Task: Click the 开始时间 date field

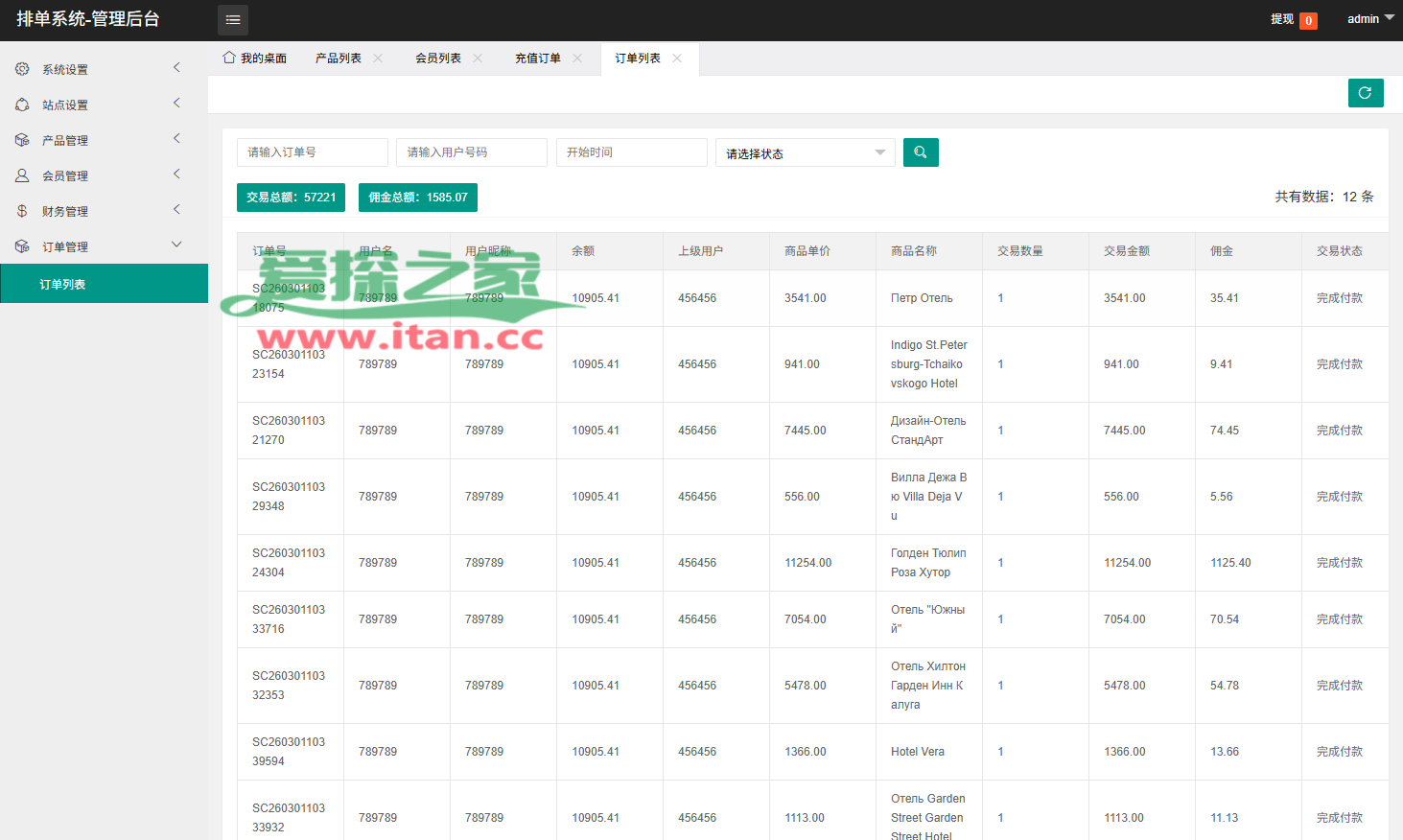Action: (x=631, y=152)
